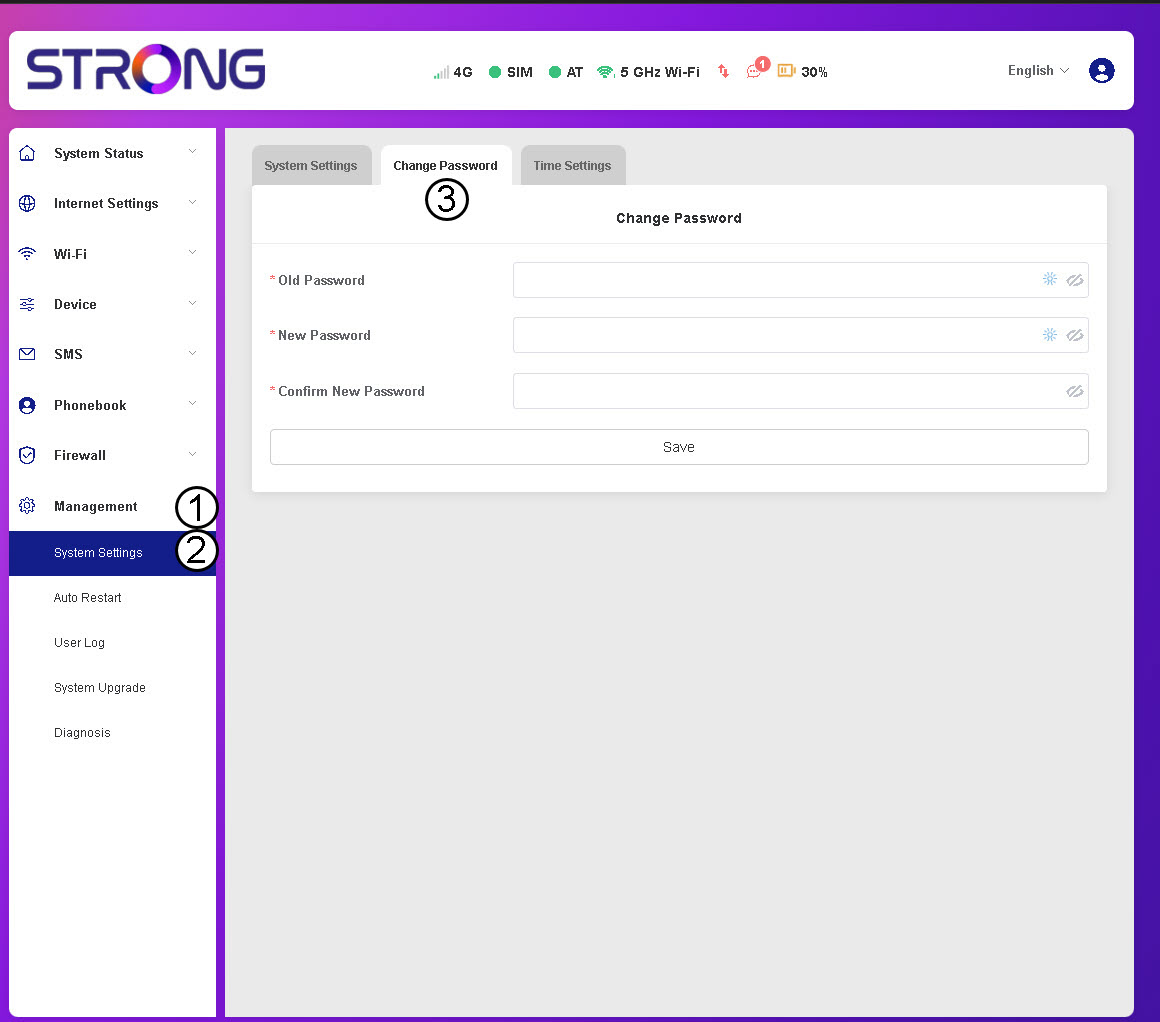Switch to the System Settings tab
Image resolution: width=1160 pixels, height=1022 pixels.
click(x=310, y=166)
